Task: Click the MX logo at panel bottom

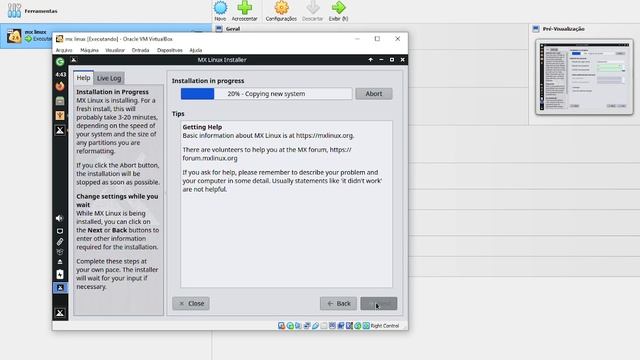Action: coord(60,313)
